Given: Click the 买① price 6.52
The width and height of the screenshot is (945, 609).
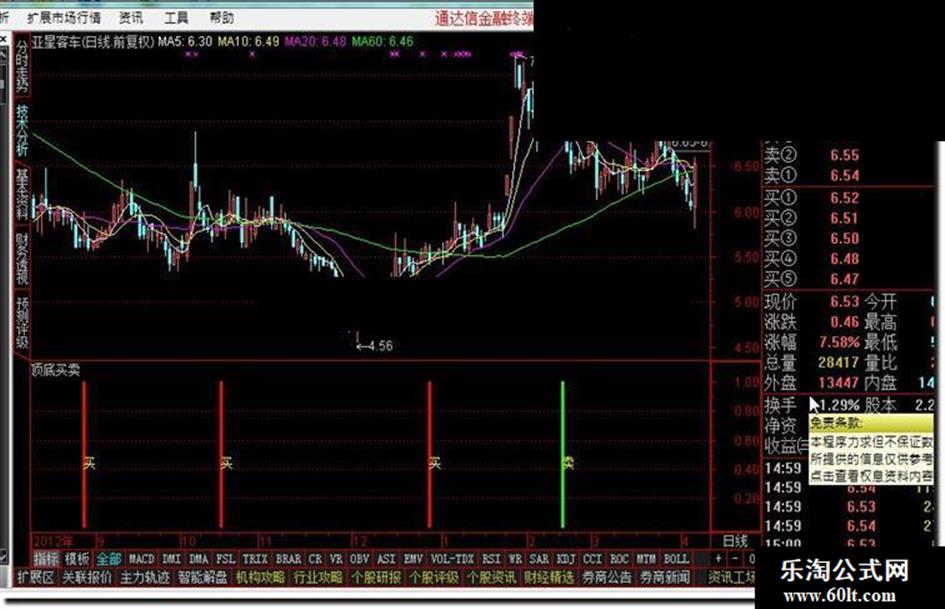Looking at the screenshot, I should click(844, 198).
